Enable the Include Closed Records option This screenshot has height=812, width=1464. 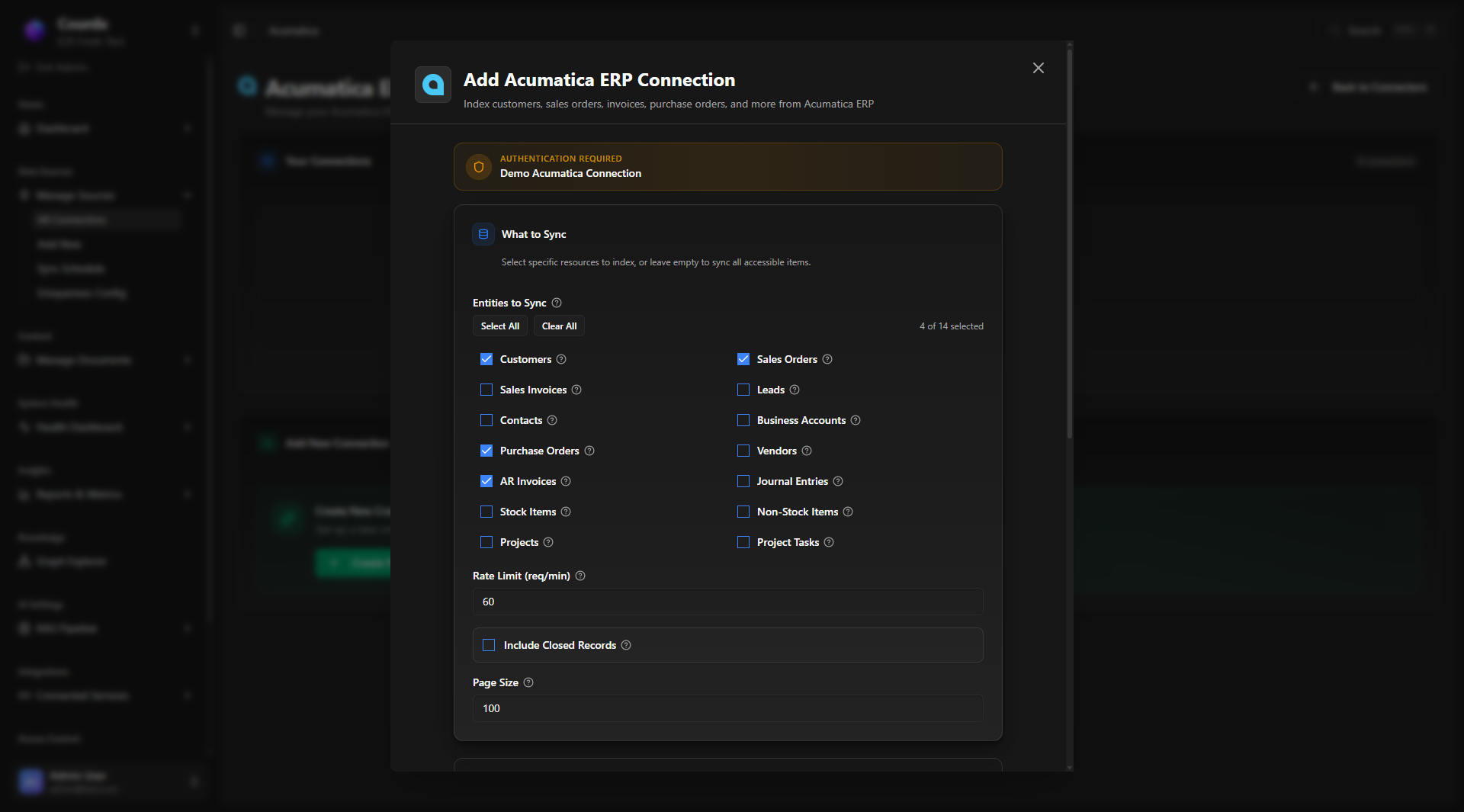point(489,645)
